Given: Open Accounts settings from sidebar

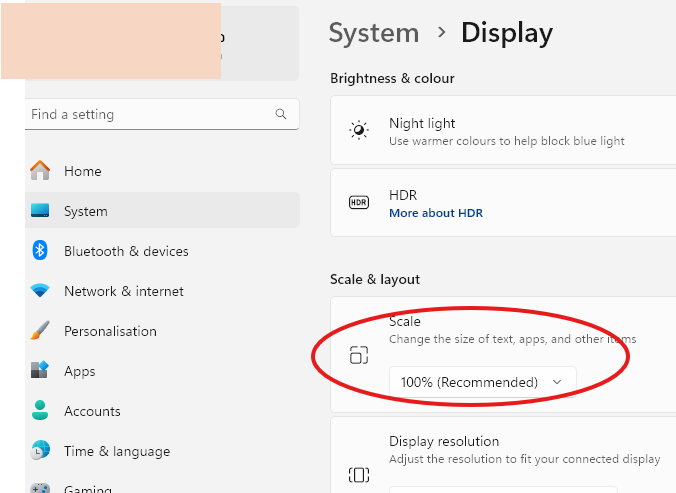Looking at the screenshot, I should click(x=92, y=411).
